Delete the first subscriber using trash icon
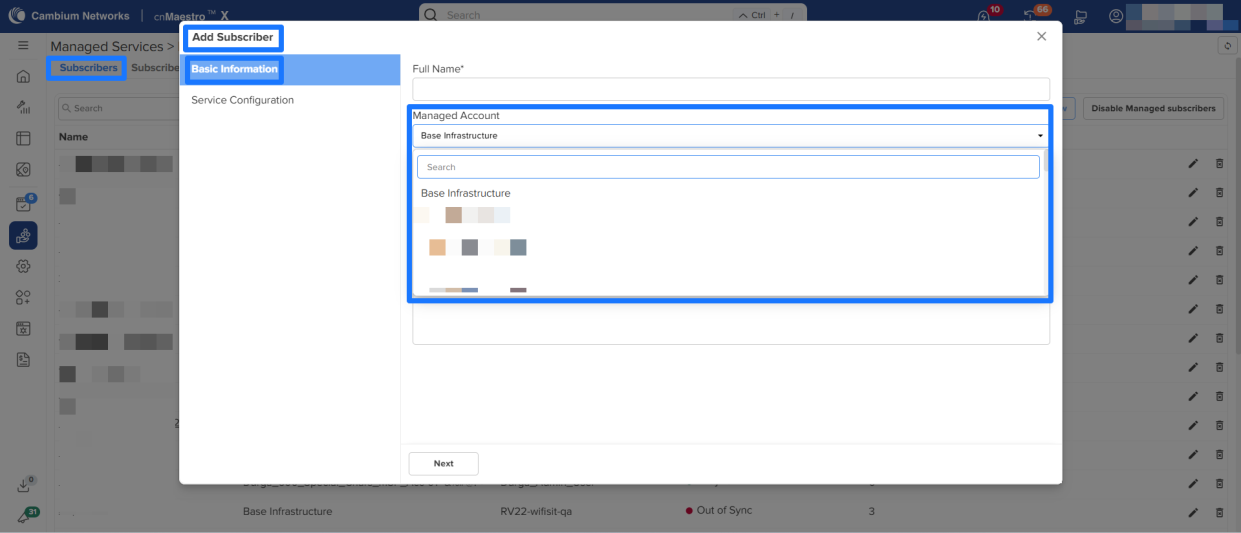The height and width of the screenshot is (533, 1241). point(1219,164)
